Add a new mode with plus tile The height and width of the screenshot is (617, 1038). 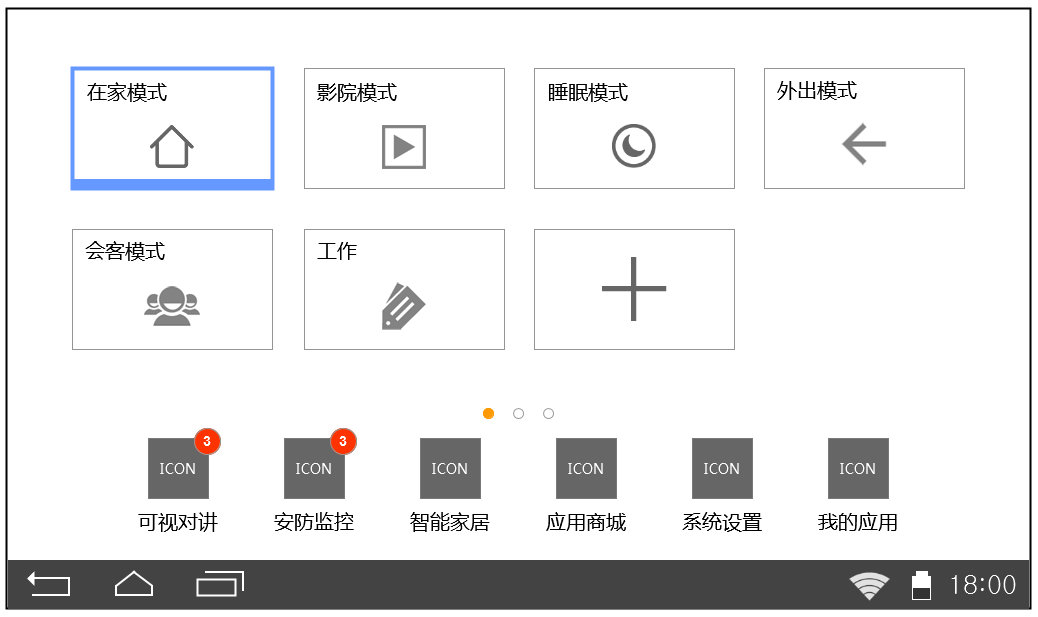[x=634, y=289]
